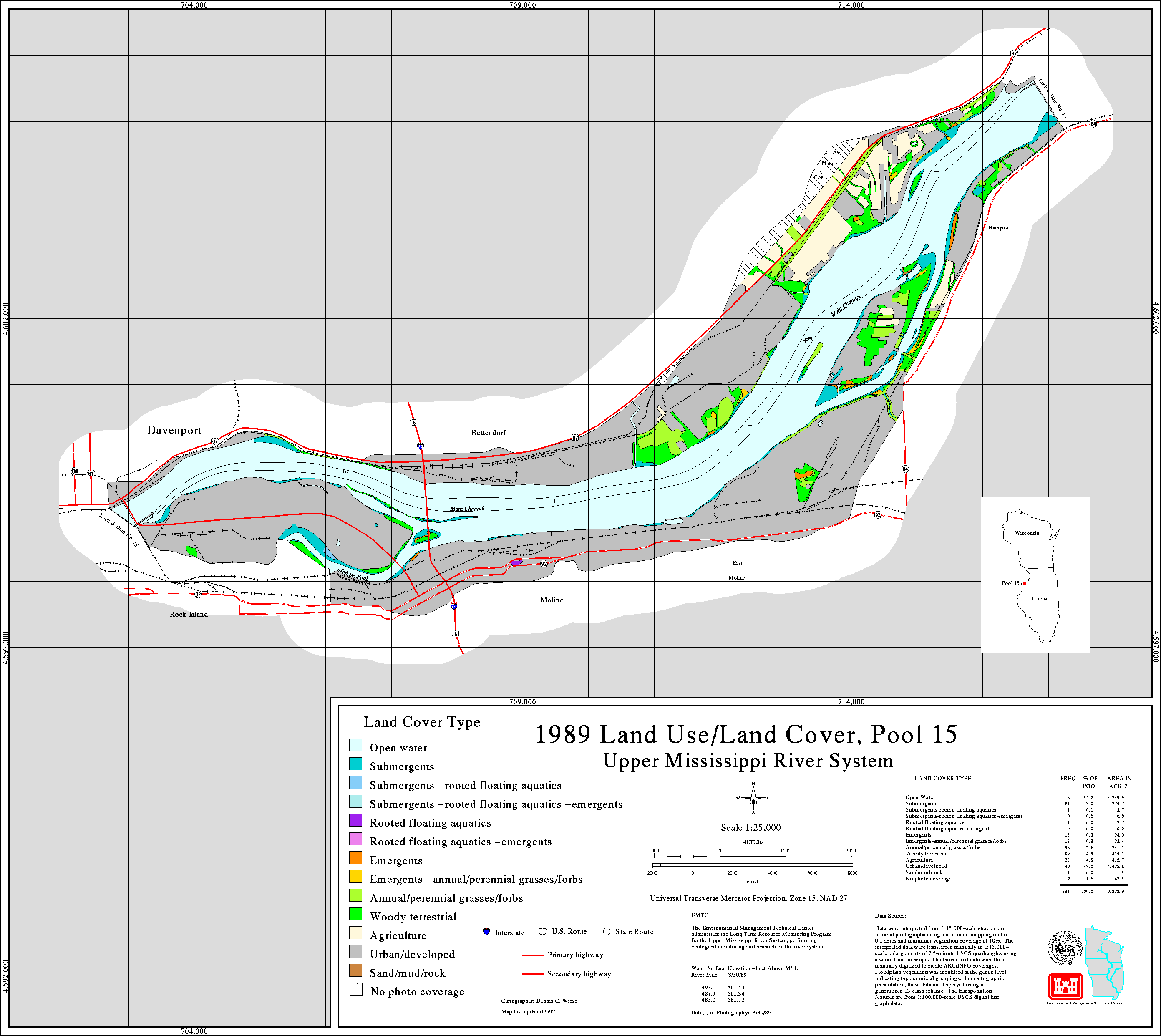1161x1036 pixels.
Task: Click the Bettendorf city label
Action: pyautogui.click(x=488, y=433)
